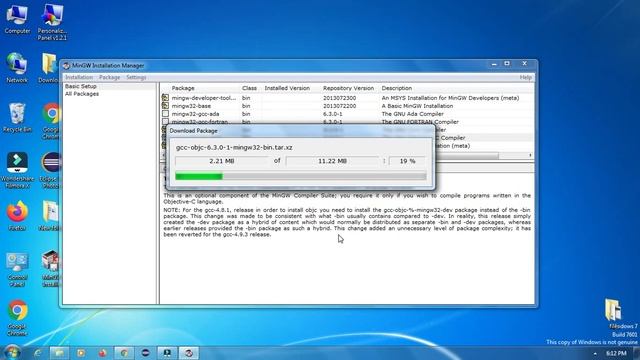Mark the mingw-developer-toolkit package checkbox
The width and height of the screenshot is (640, 360).
coord(165,98)
